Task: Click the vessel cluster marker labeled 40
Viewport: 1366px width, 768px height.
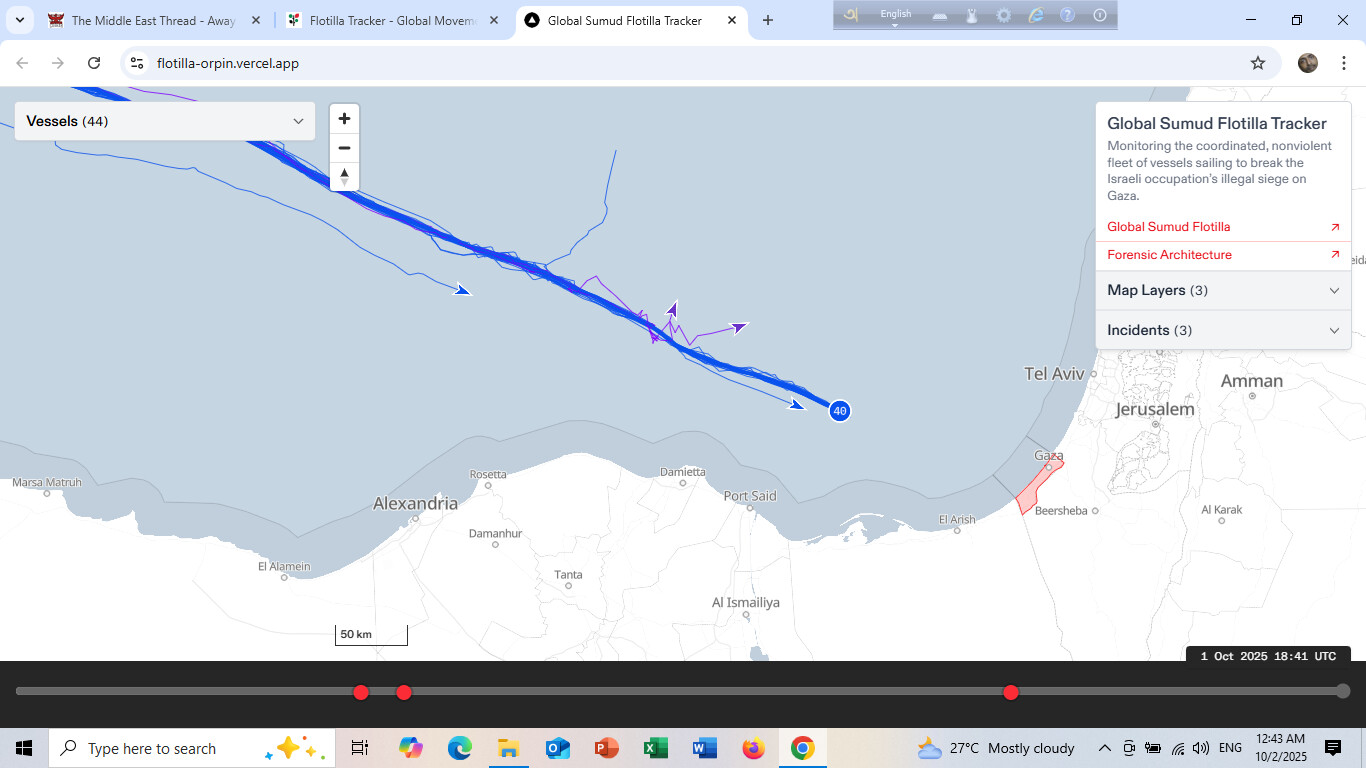Action: click(839, 411)
